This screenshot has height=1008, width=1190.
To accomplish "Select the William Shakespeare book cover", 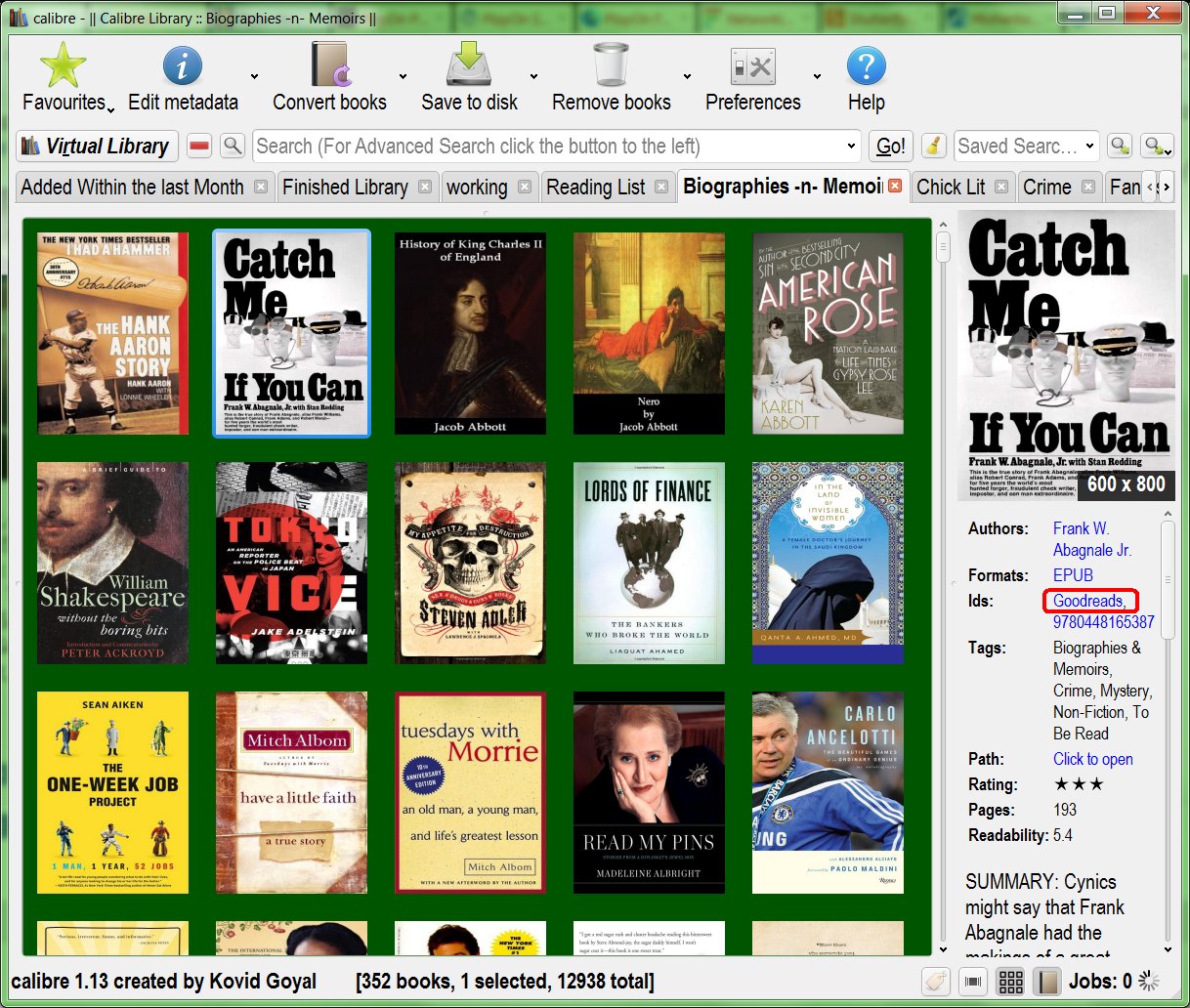I will [x=112, y=563].
